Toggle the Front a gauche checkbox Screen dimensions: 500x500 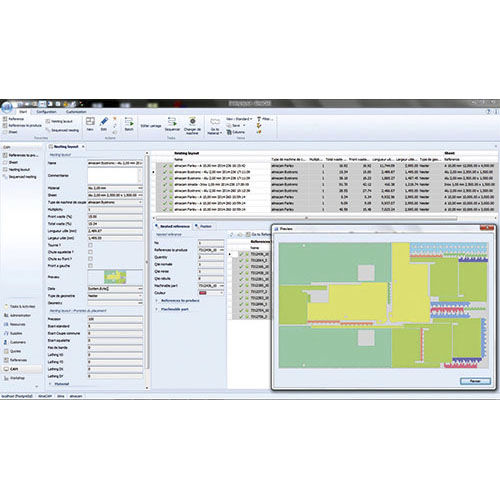pos(90,266)
